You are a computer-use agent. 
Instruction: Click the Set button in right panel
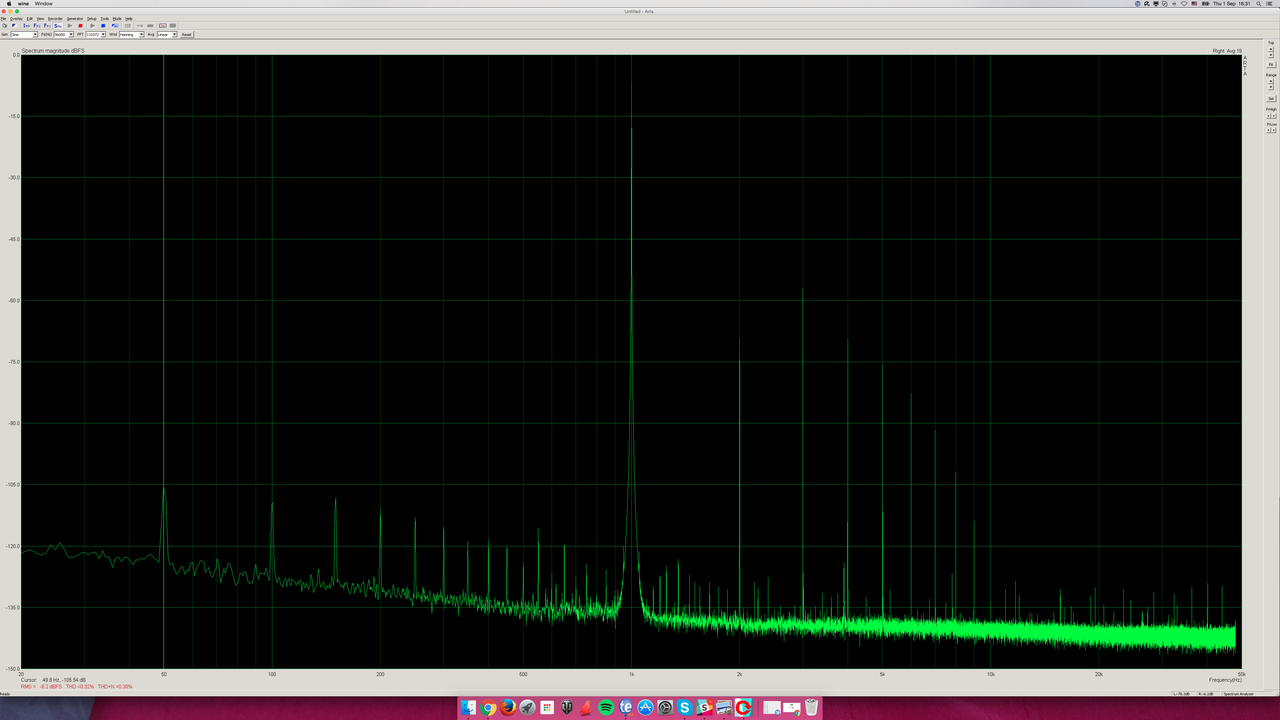tap(1271, 98)
